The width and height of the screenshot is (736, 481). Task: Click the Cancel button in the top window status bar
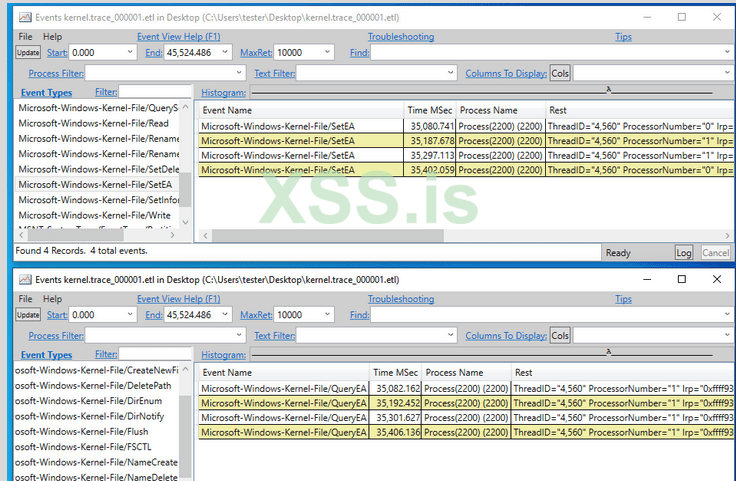point(715,253)
